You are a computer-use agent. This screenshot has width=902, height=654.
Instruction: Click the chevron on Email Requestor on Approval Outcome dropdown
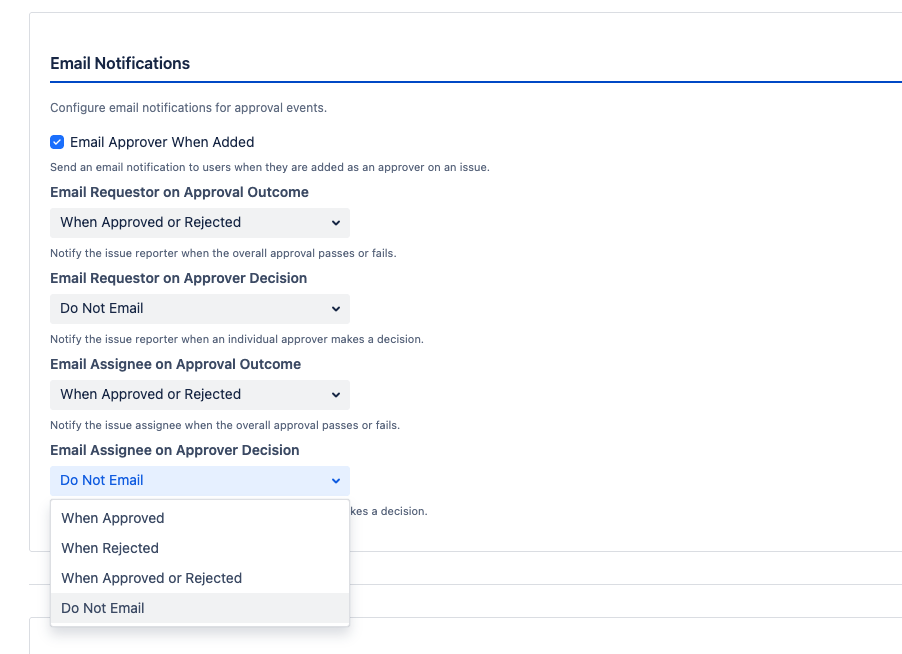pyautogui.click(x=336, y=222)
